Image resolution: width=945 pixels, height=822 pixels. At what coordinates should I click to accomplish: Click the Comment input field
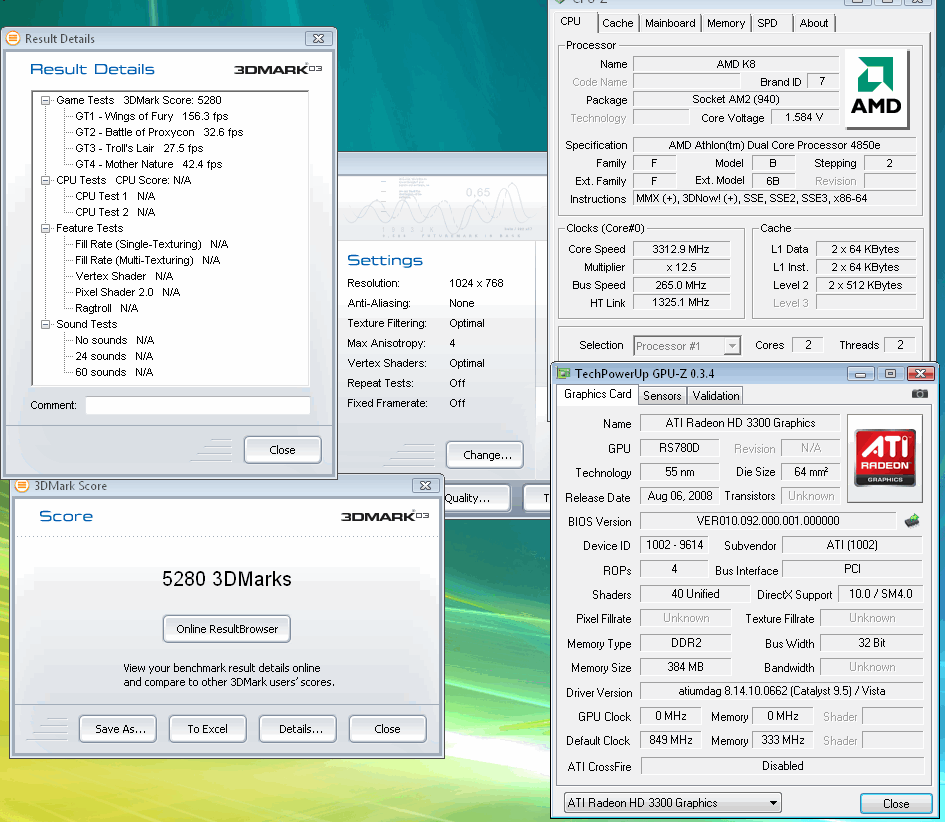(x=198, y=405)
